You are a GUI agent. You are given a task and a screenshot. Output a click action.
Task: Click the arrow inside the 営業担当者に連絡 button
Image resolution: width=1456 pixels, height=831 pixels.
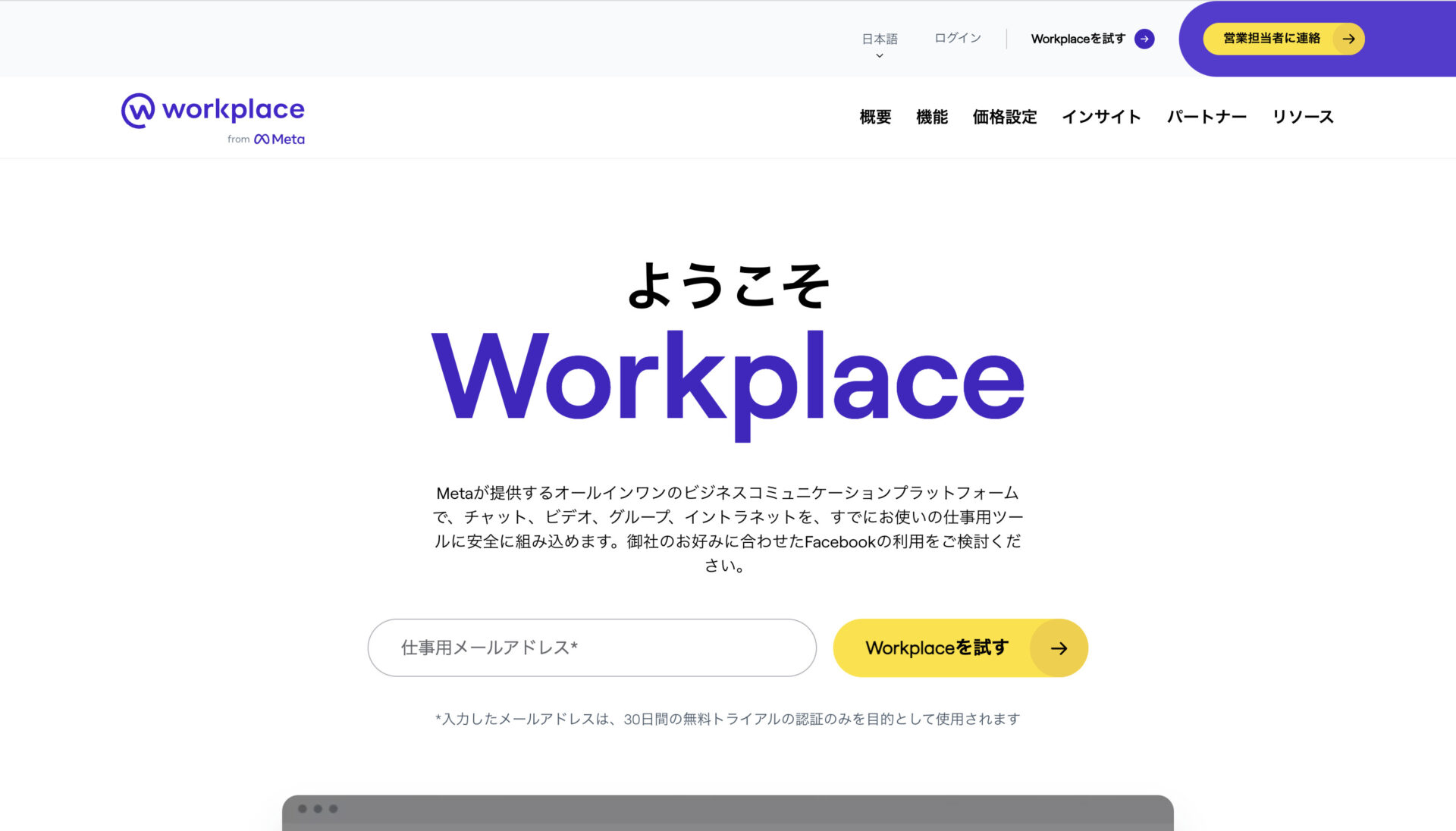click(x=1348, y=38)
